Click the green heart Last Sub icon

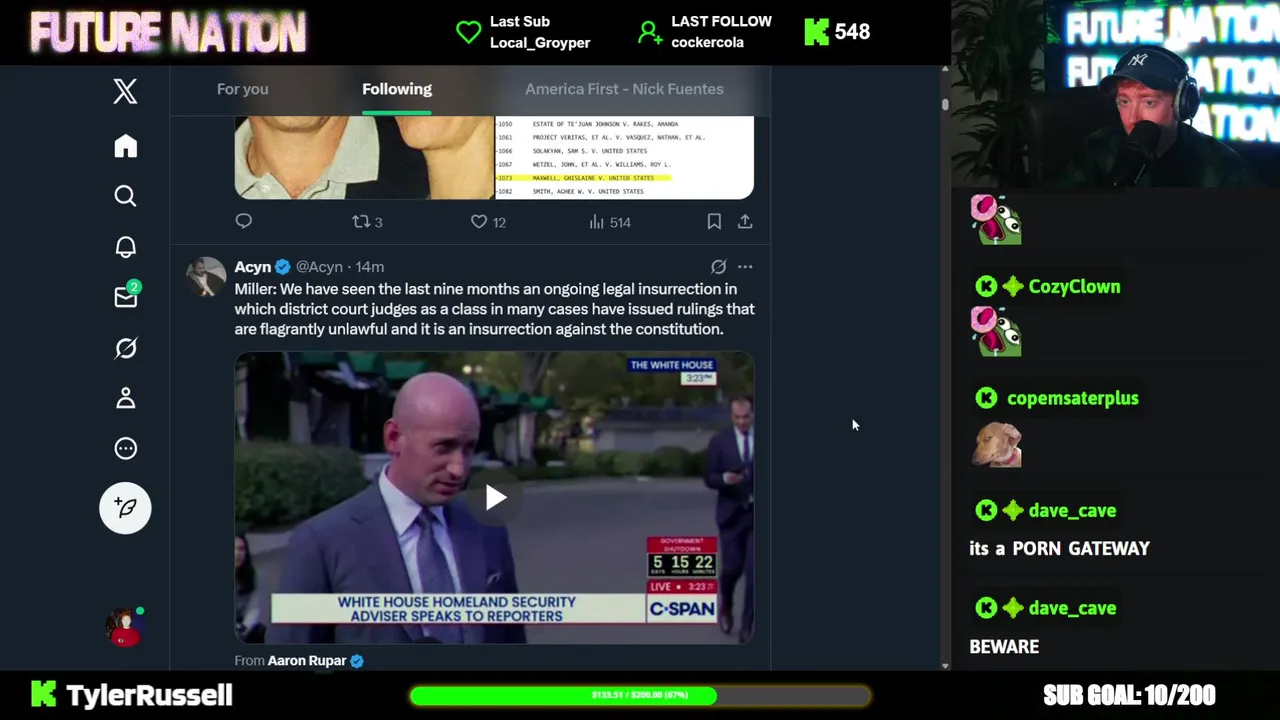468,32
